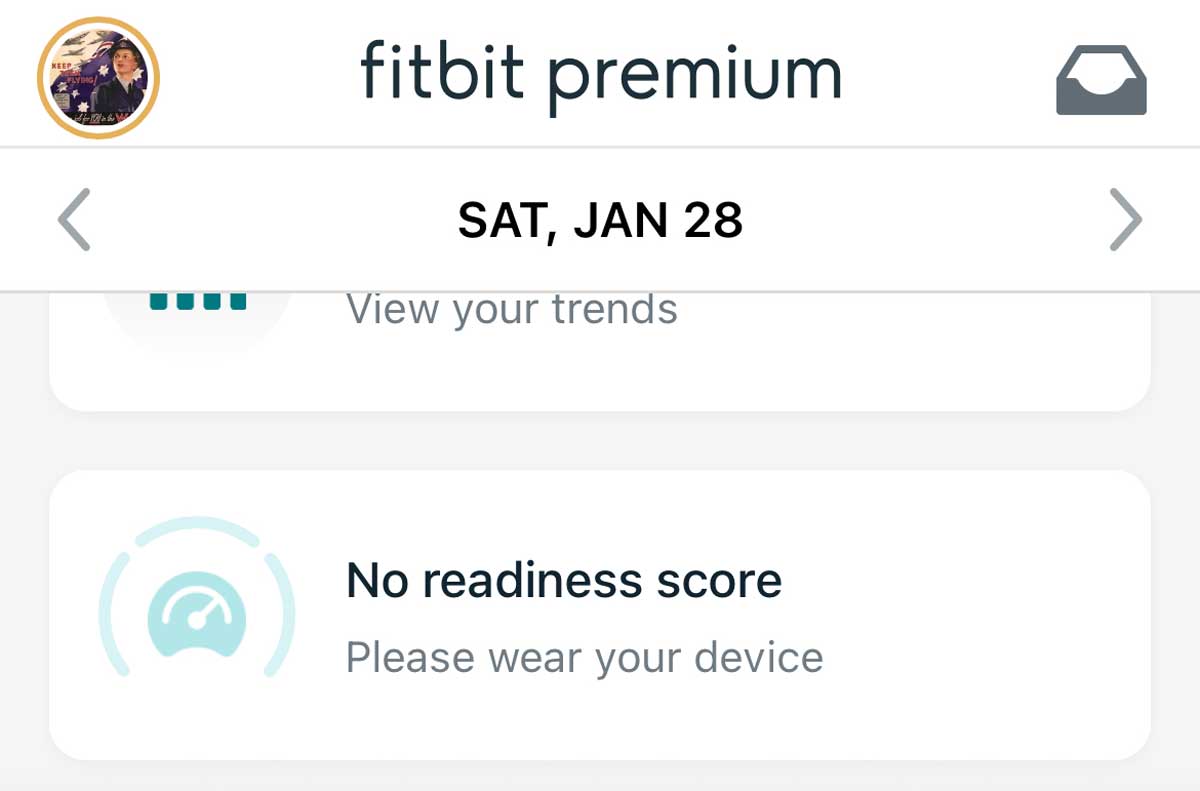Click the "SAT, JAN 28" date label
1200x791 pixels.
(x=600, y=220)
